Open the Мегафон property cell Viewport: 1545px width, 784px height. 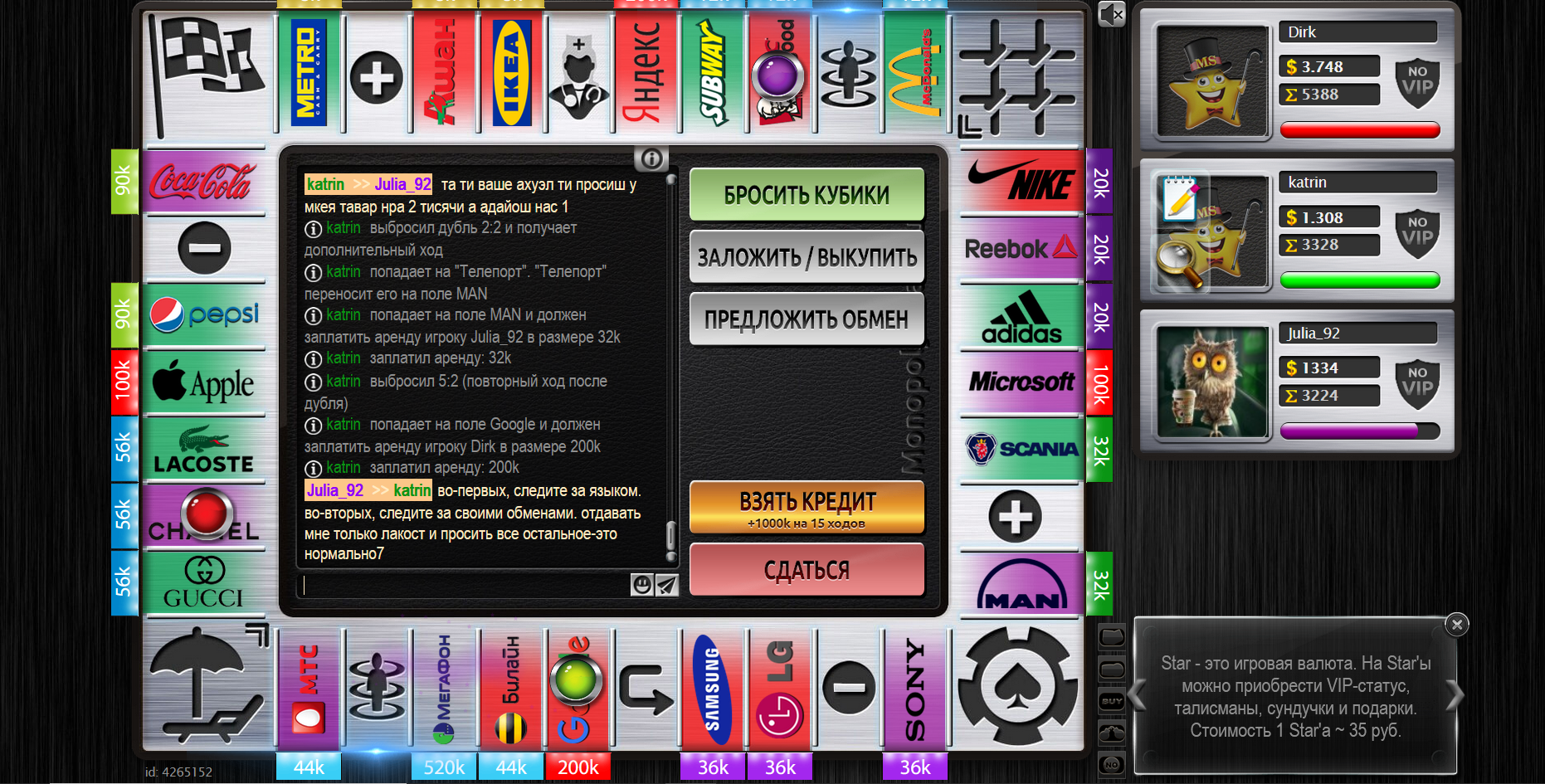tap(444, 690)
